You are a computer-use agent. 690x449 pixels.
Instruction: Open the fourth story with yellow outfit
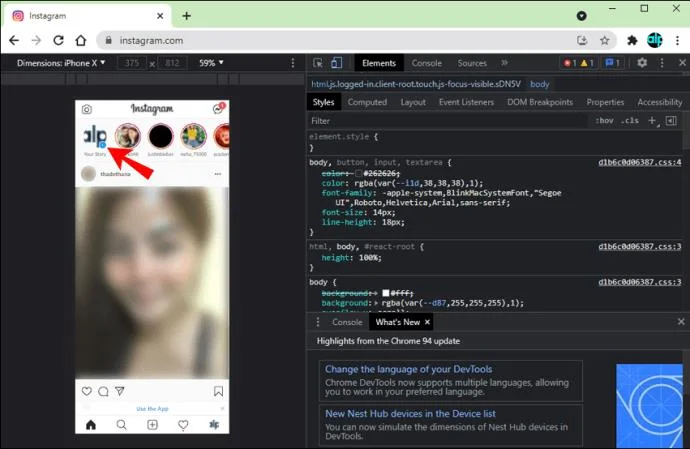pyautogui.click(x=194, y=136)
